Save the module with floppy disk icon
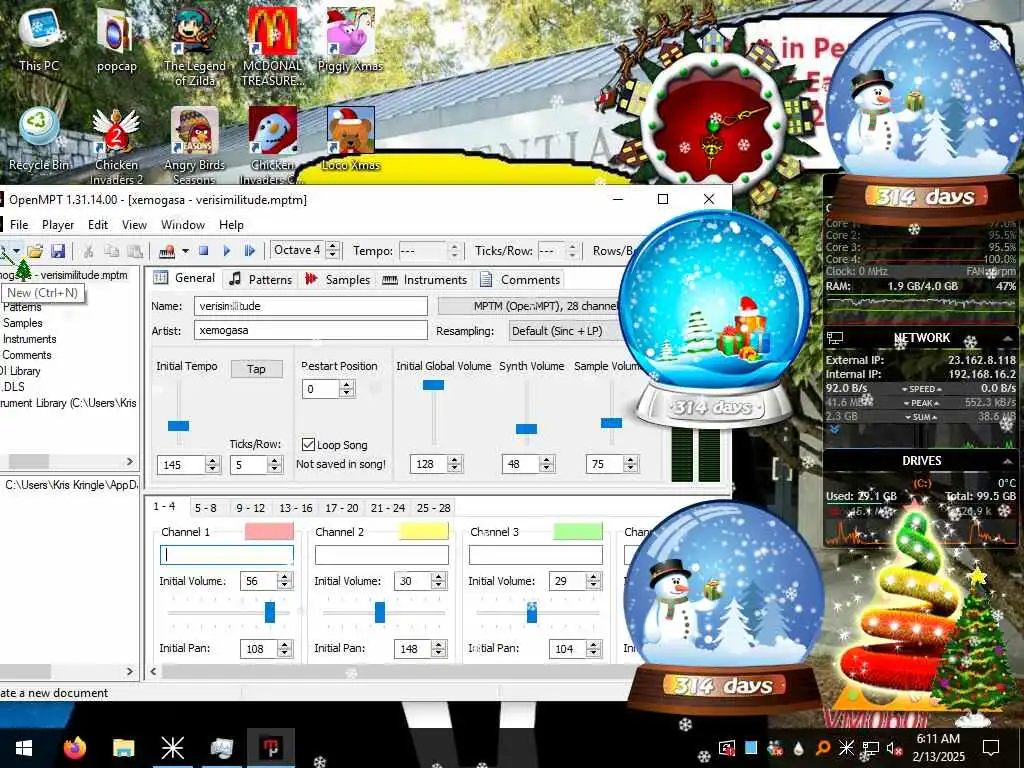1024x768 pixels. 57,251
